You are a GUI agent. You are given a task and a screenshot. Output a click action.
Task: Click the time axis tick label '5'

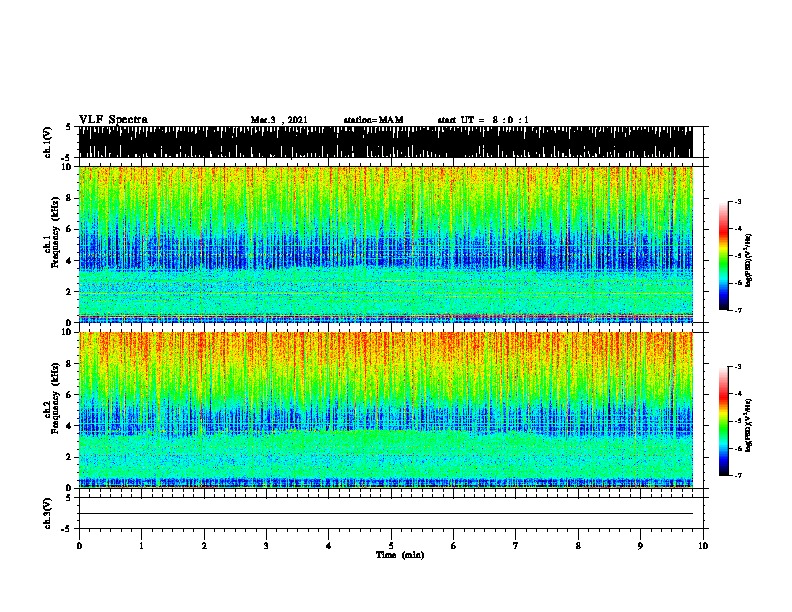tap(391, 545)
